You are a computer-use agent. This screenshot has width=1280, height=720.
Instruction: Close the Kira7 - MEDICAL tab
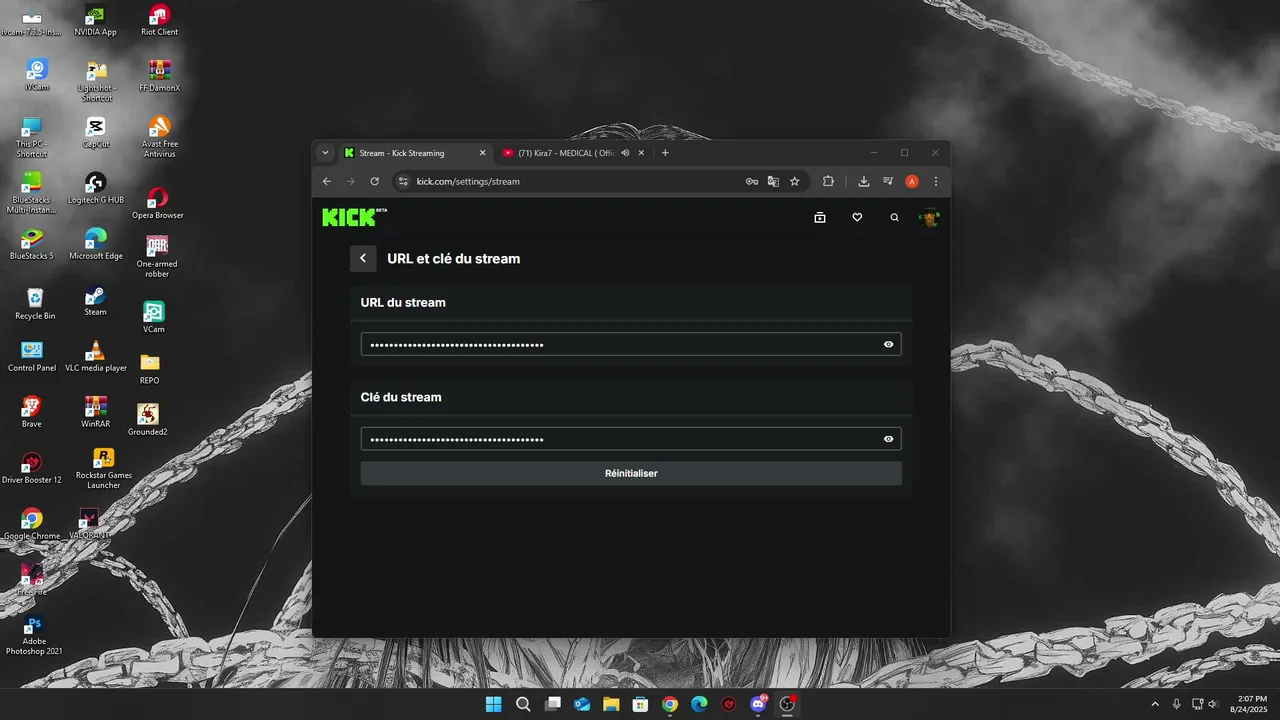pos(641,153)
